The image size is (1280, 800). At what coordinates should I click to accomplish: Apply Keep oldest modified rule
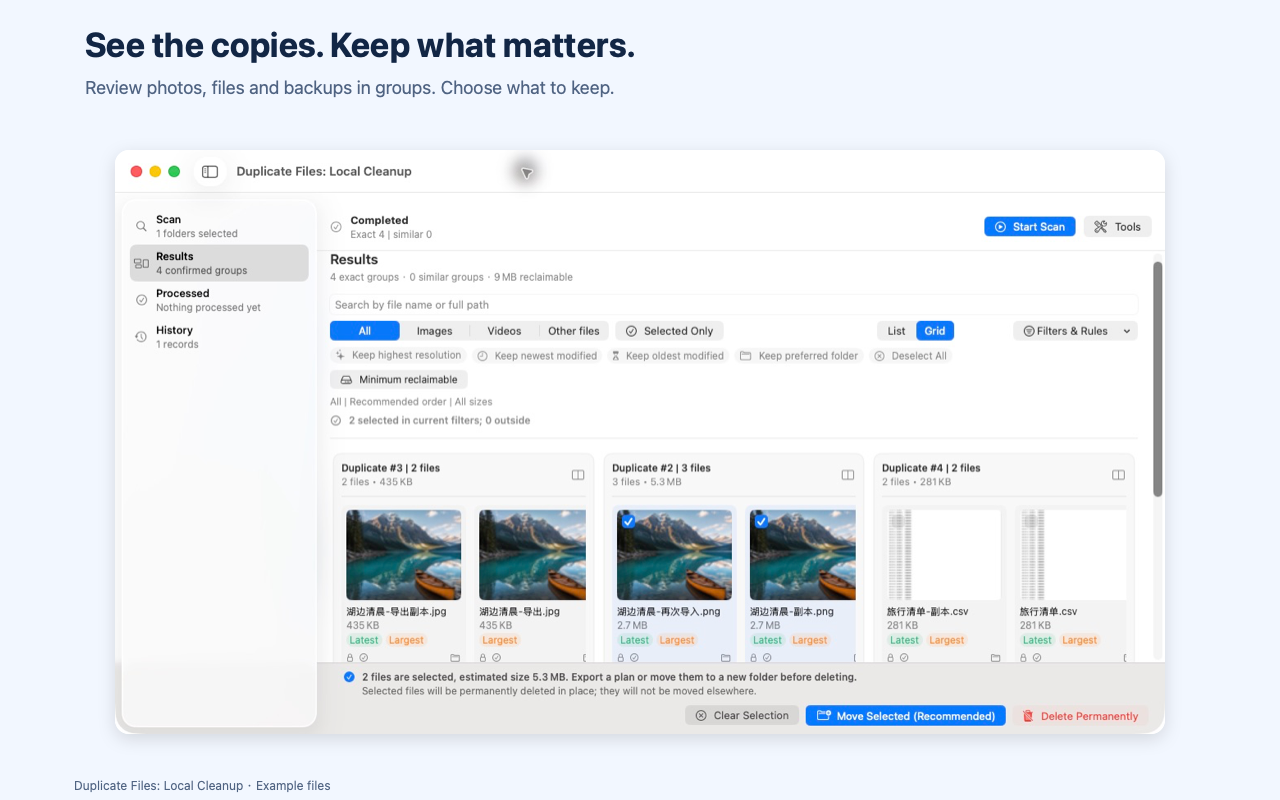pos(668,356)
